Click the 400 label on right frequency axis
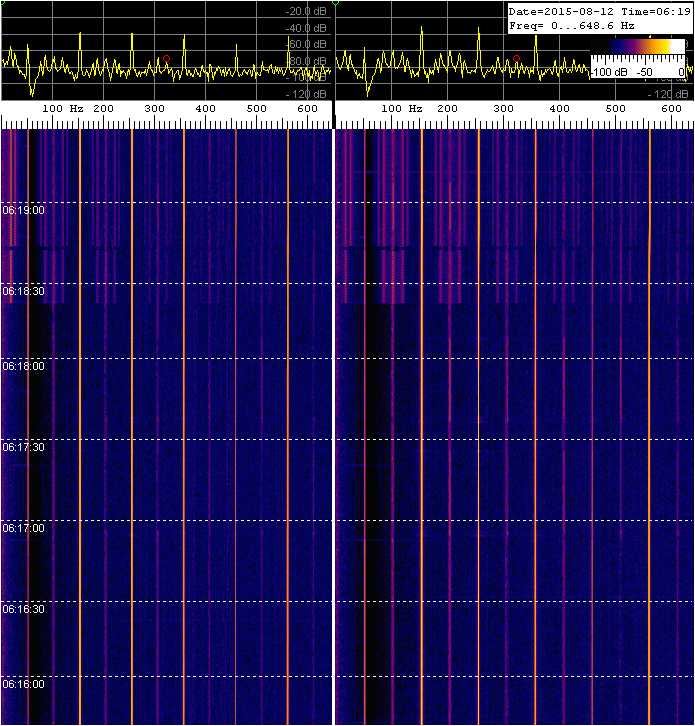 tap(559, 109)
